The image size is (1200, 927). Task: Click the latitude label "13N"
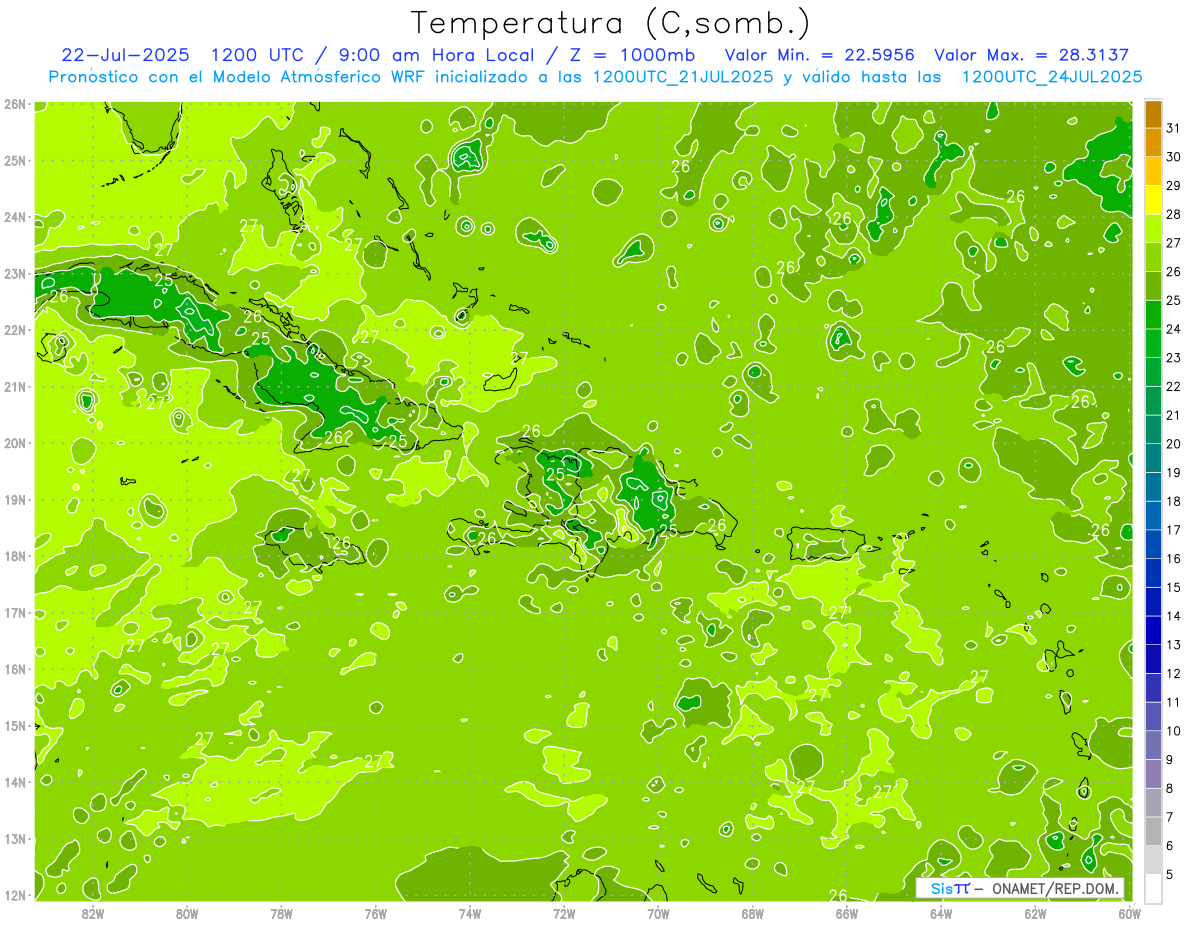(15, 838)
